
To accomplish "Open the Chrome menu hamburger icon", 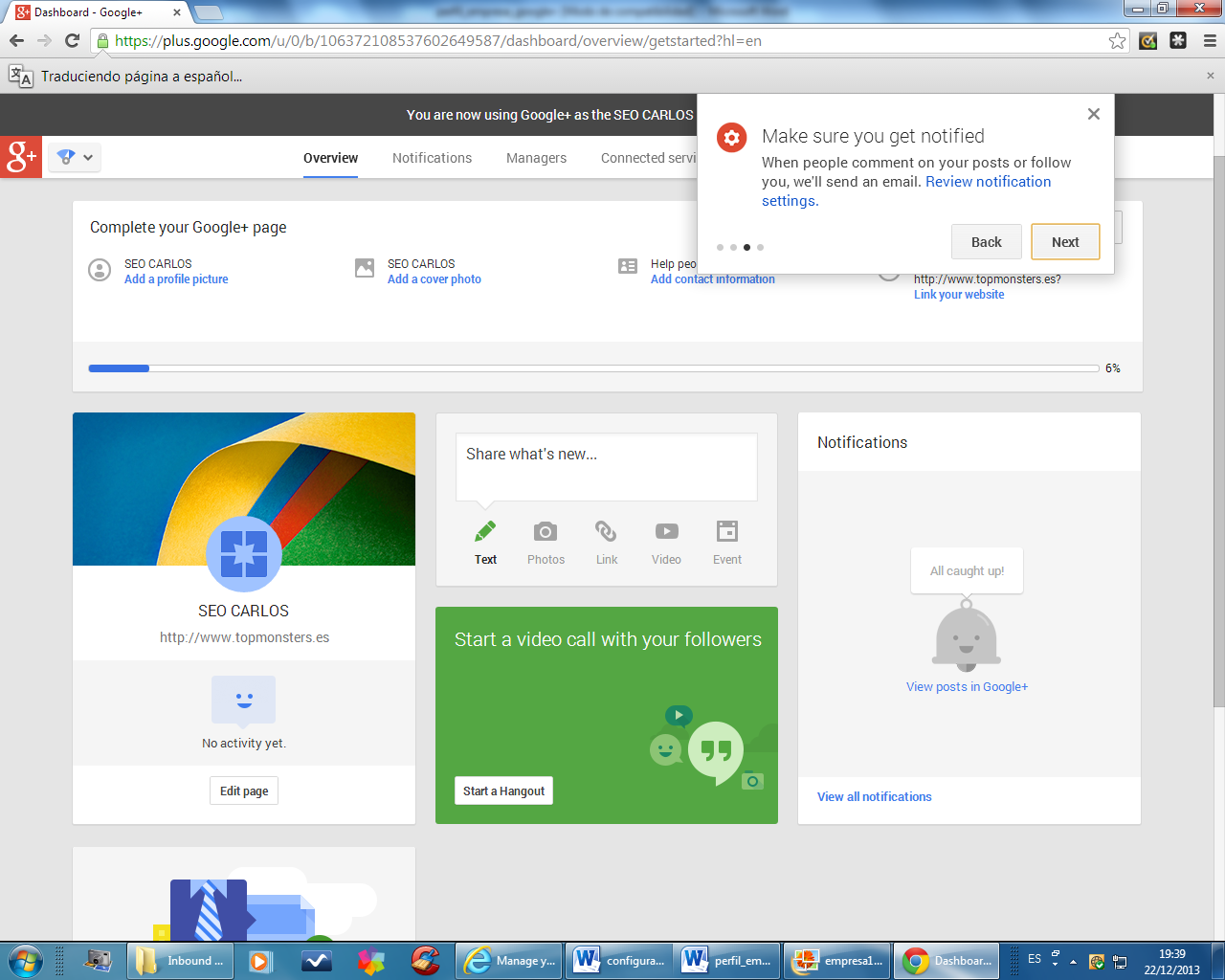I will (x=1210, y=41).
